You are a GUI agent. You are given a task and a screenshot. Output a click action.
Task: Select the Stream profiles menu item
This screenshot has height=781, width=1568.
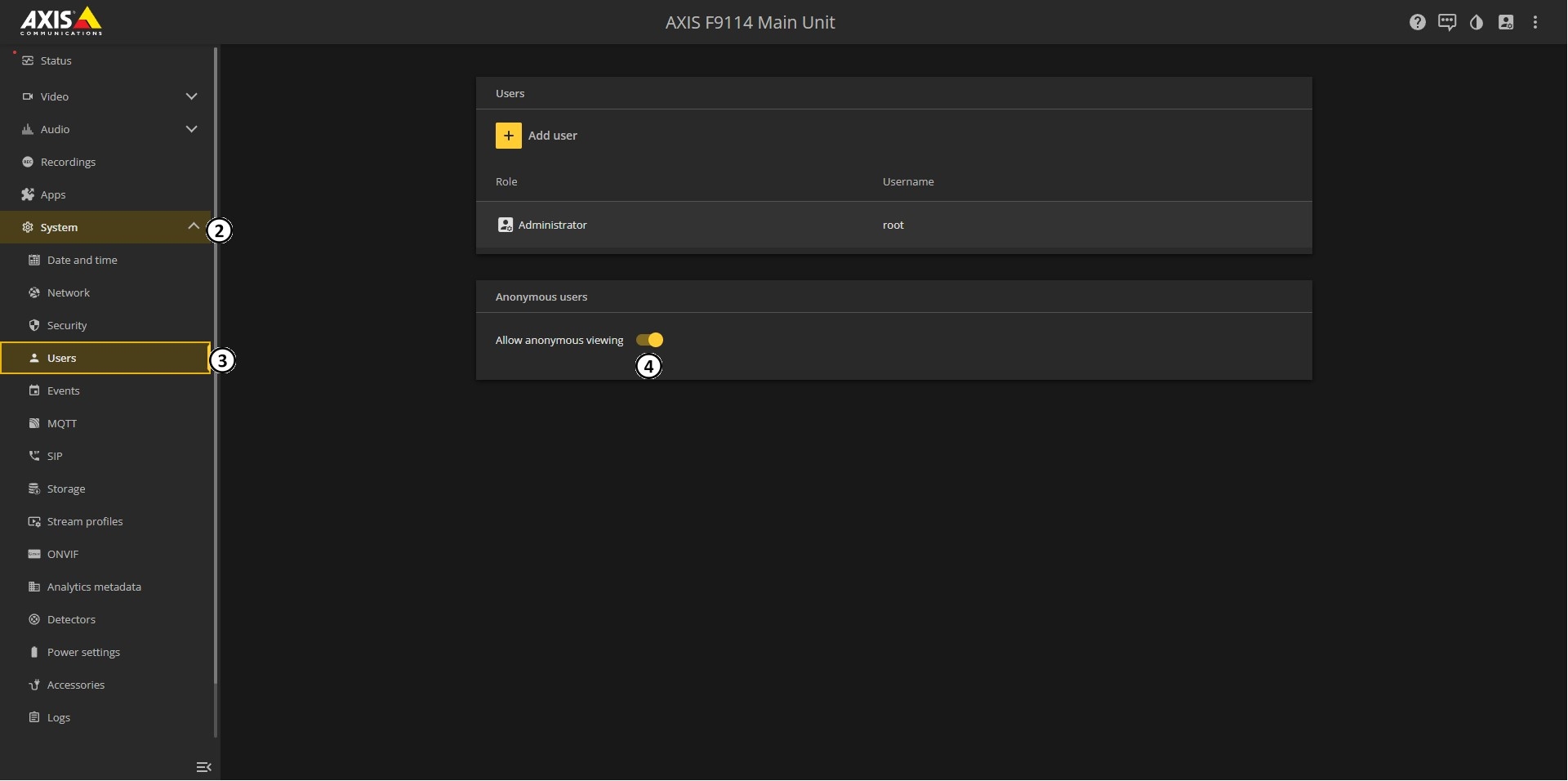coord(85,521)
